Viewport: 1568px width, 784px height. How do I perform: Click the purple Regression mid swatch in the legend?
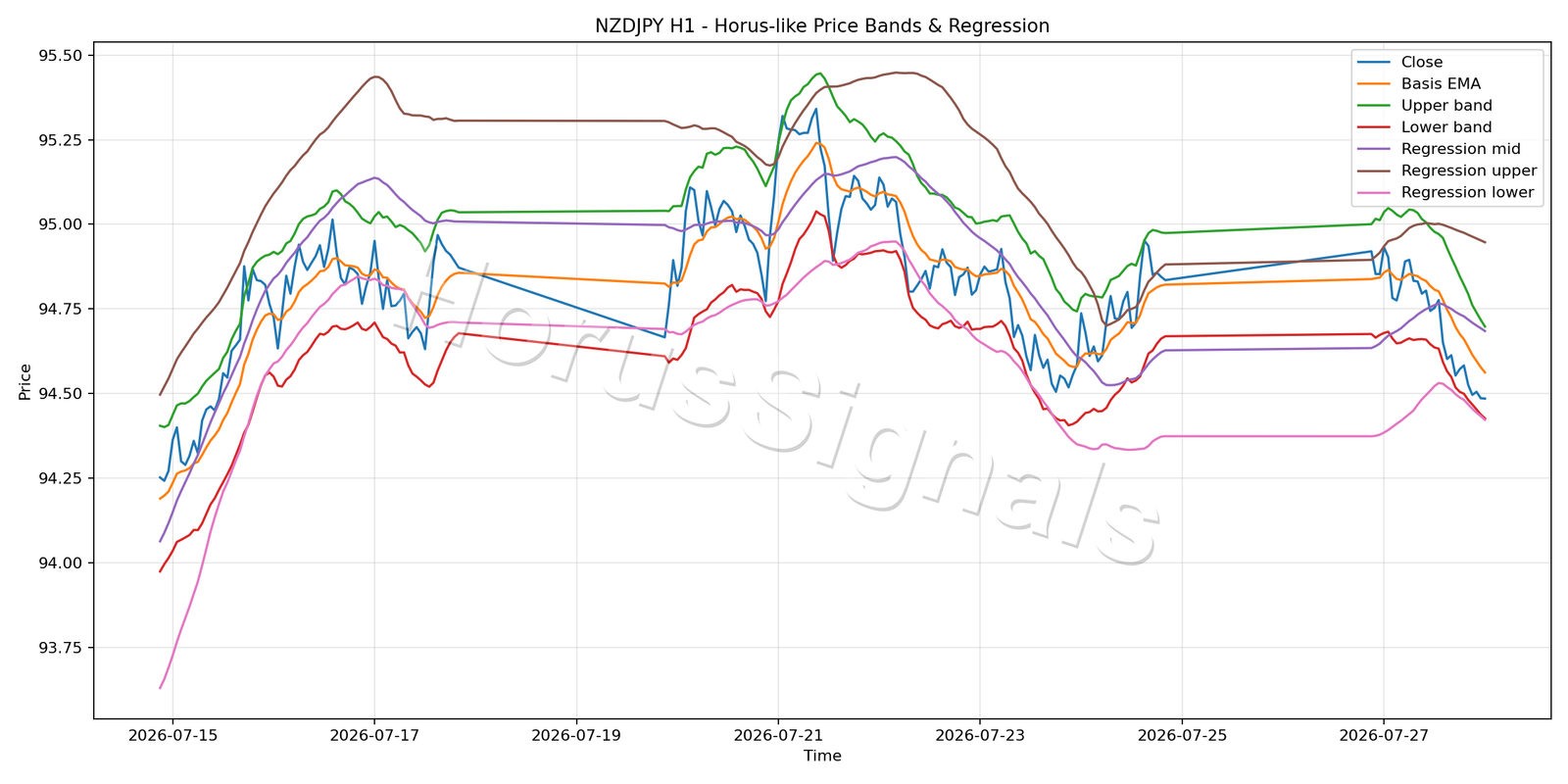pos(1373,149)
